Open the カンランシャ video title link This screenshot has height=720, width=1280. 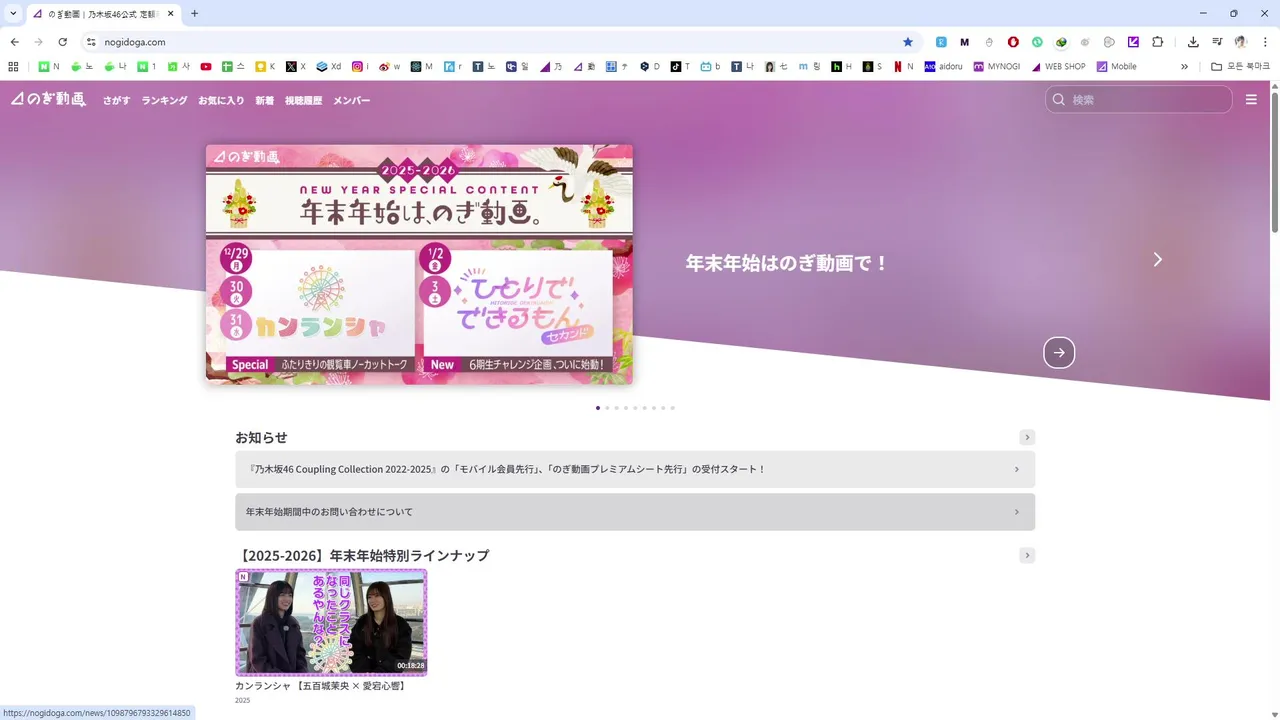click(322, 686)
